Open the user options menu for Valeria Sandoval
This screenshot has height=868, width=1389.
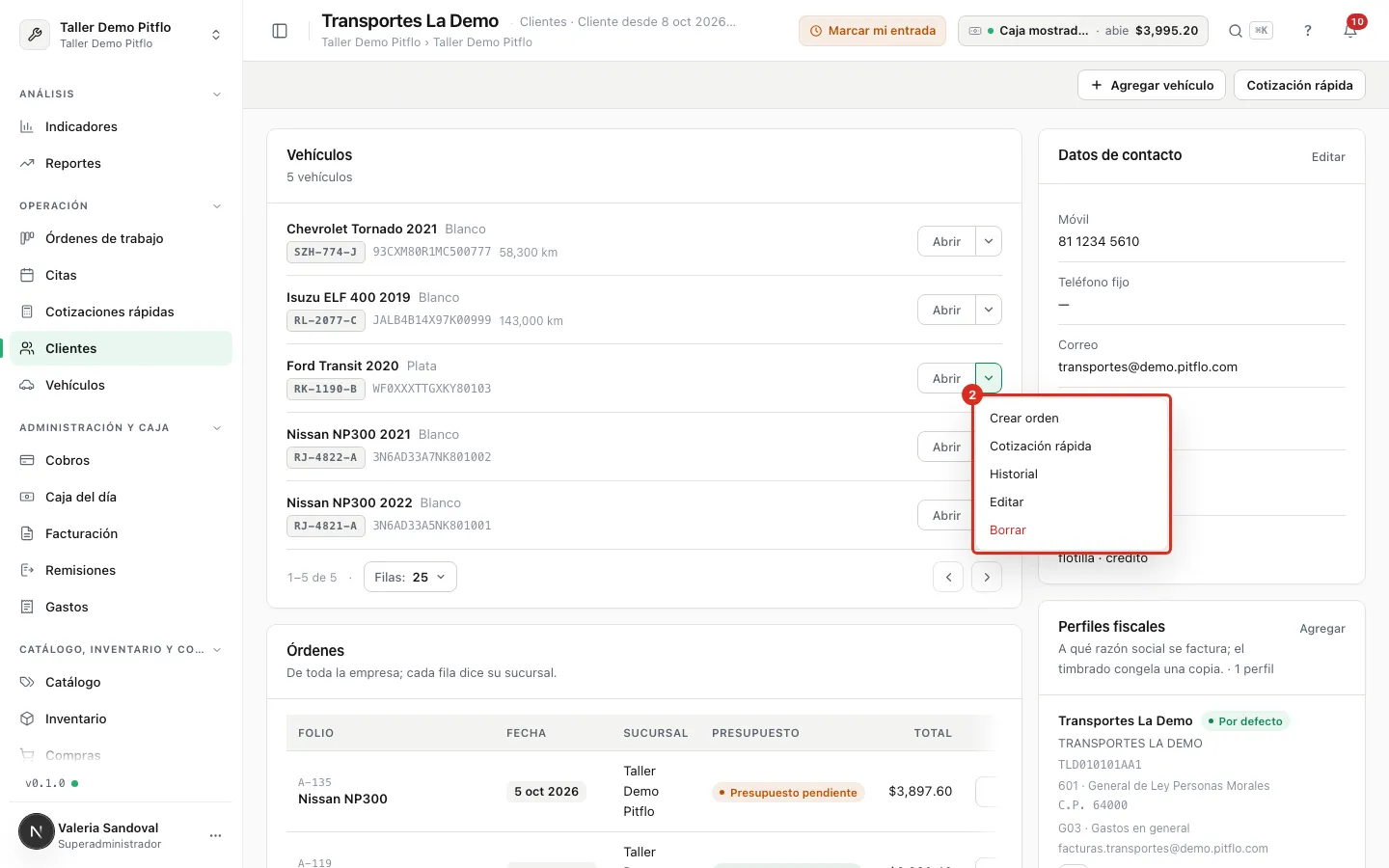pos(215,835)
